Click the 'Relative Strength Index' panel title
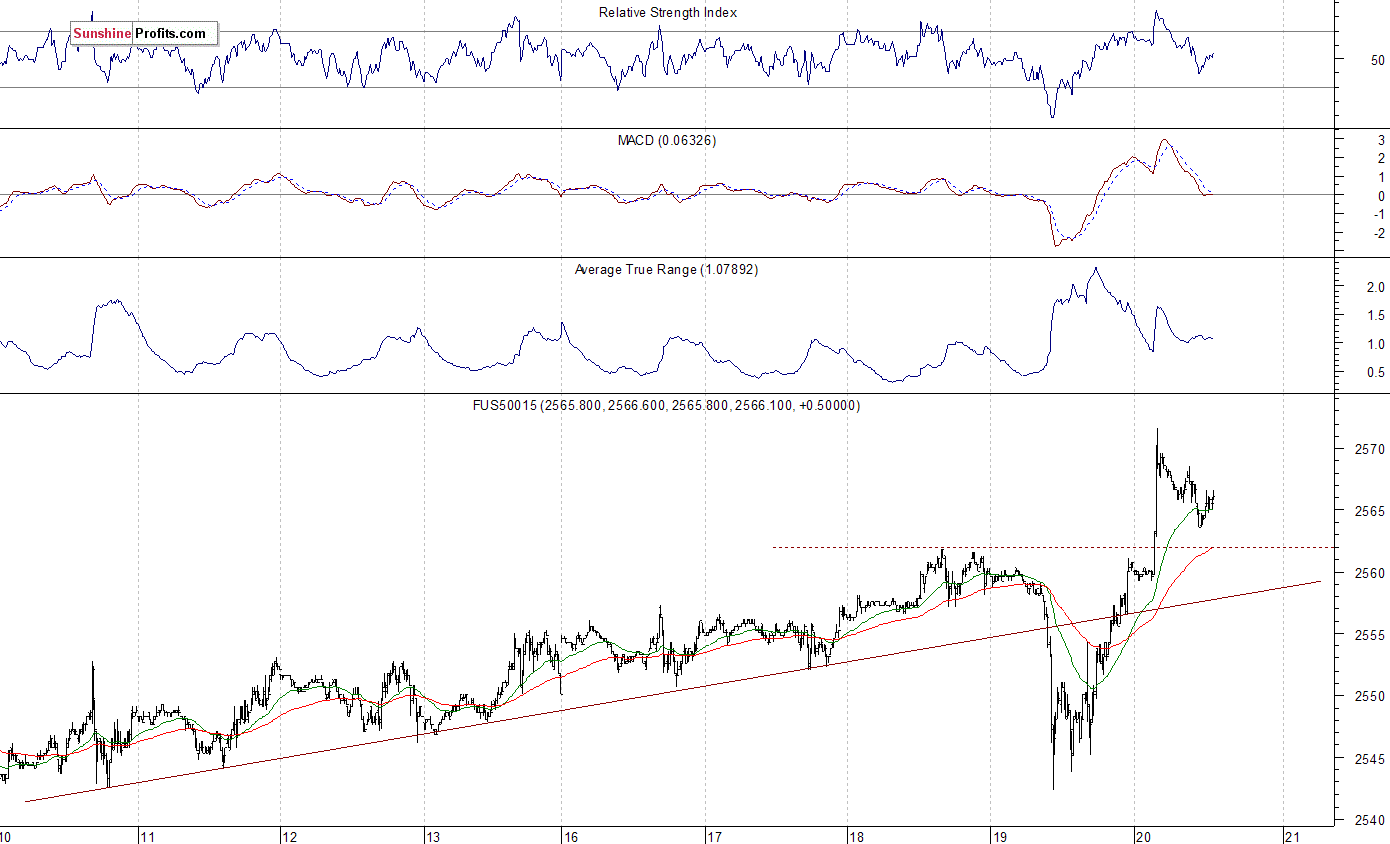This screenshot has height=844, width=1390. coord(667,13)
